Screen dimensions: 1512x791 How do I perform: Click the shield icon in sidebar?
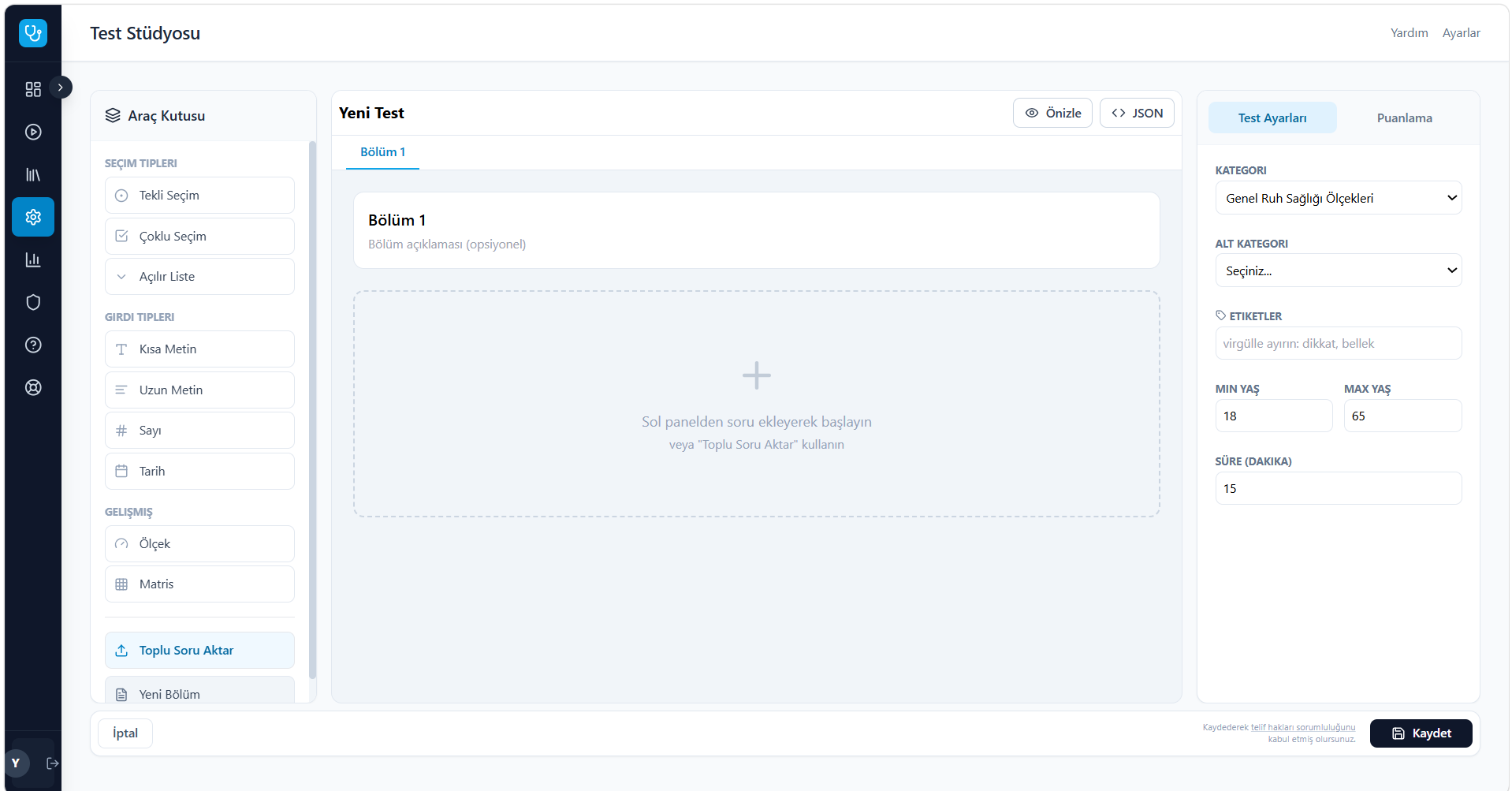[33, 302]
